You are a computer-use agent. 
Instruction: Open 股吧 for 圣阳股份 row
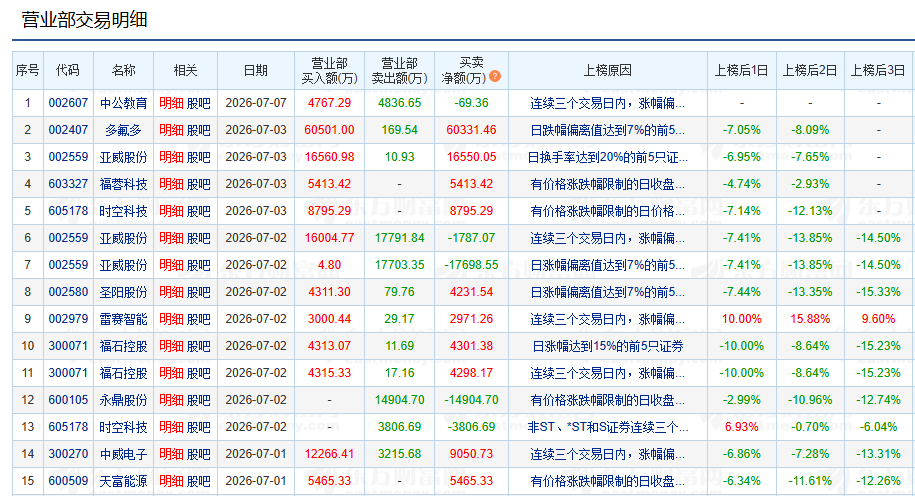click(x=198, y=292)
